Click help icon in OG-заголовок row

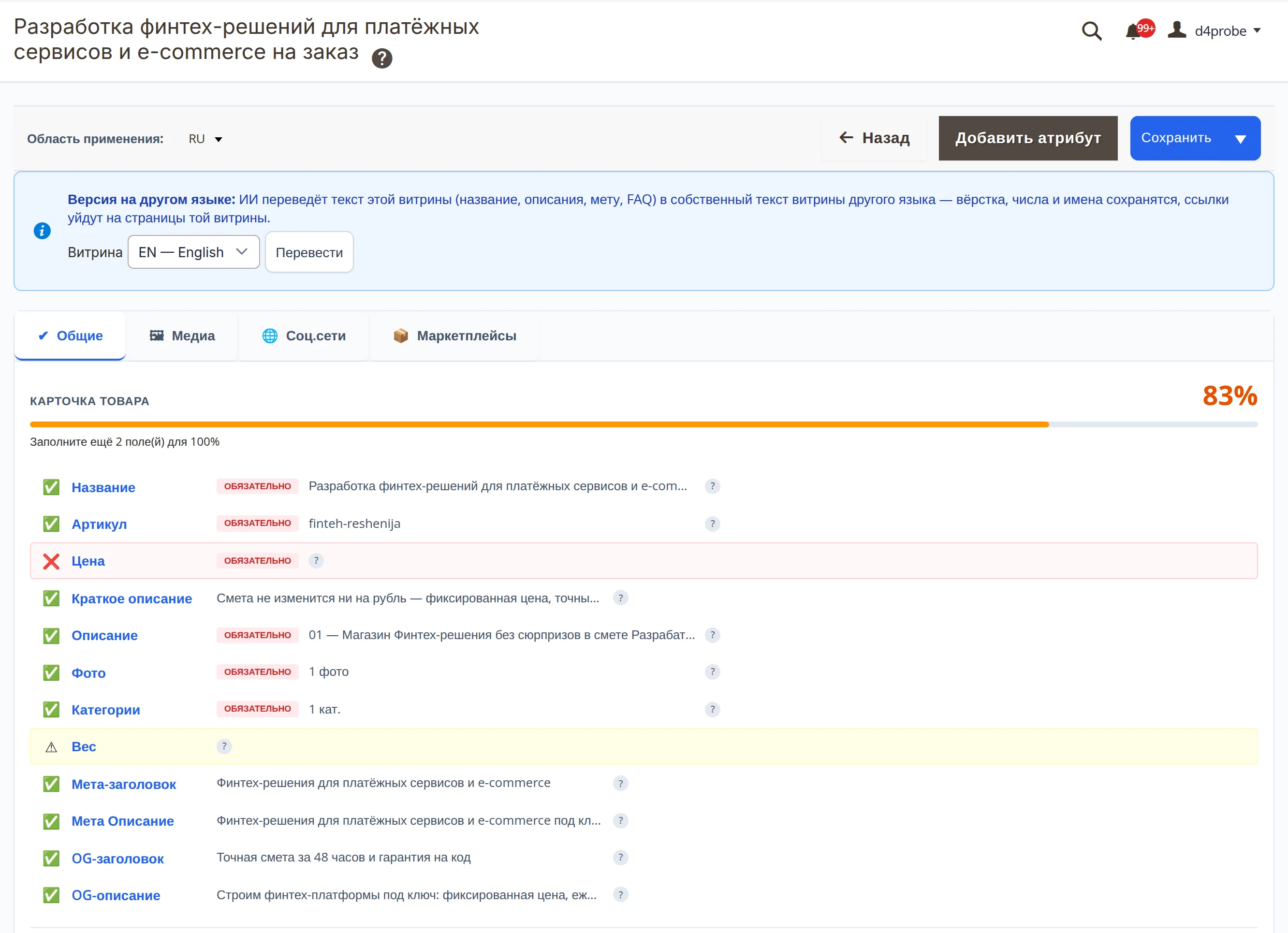click(x=620, y=858)
